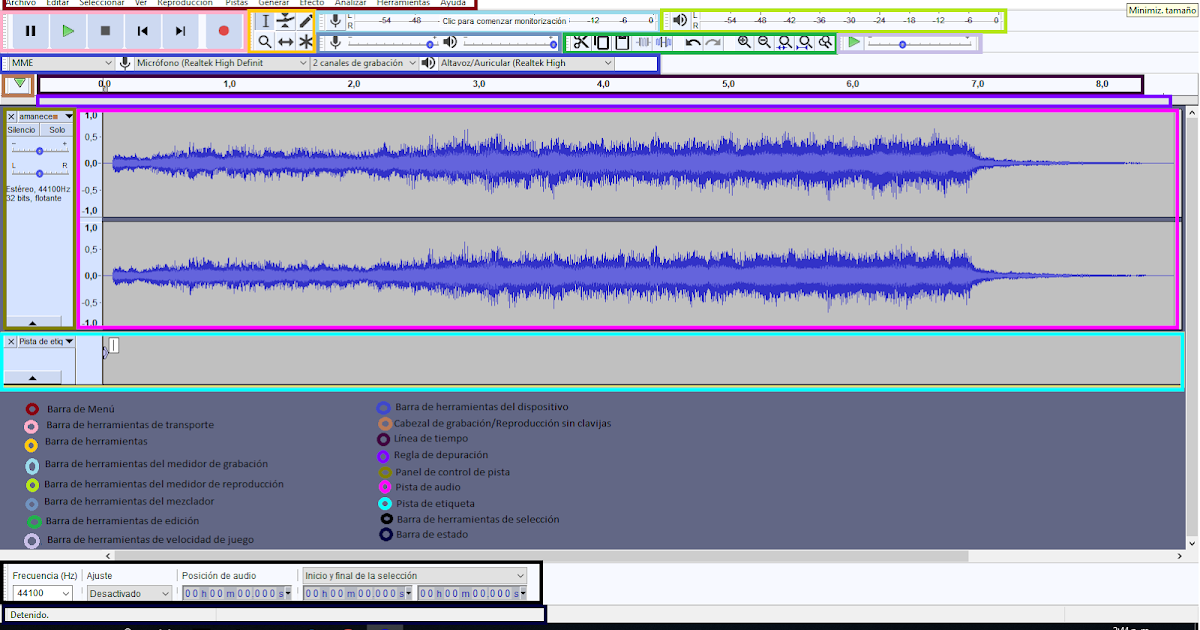Solo the amanecer track
The image size is (1200, 630).
(57, 129)
